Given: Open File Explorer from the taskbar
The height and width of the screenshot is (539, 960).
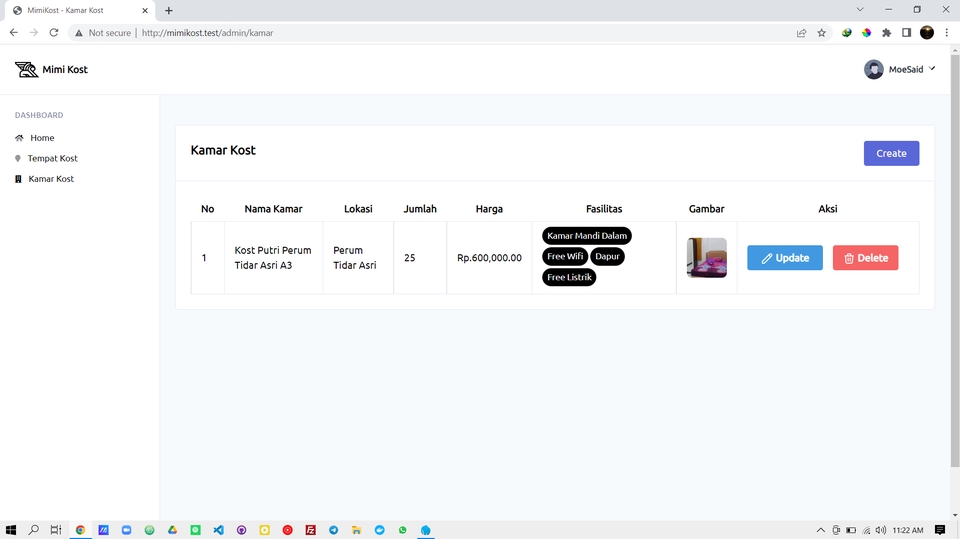Looking at the screenshot, I should 356,530.
